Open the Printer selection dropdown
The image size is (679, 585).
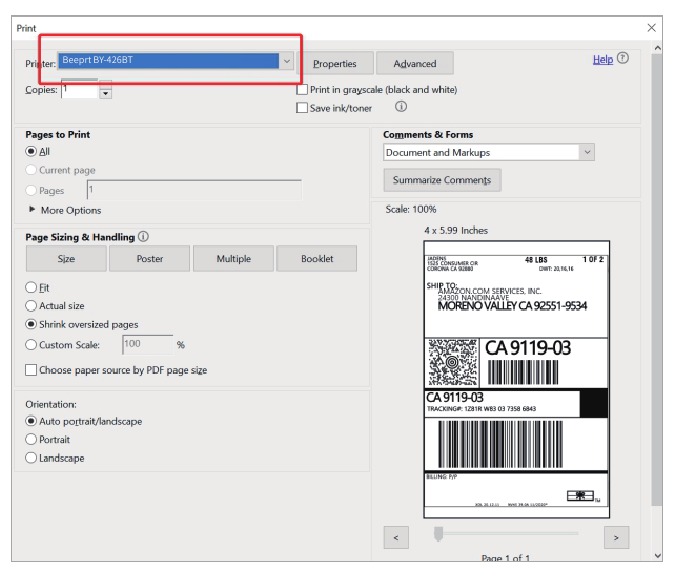176,61
